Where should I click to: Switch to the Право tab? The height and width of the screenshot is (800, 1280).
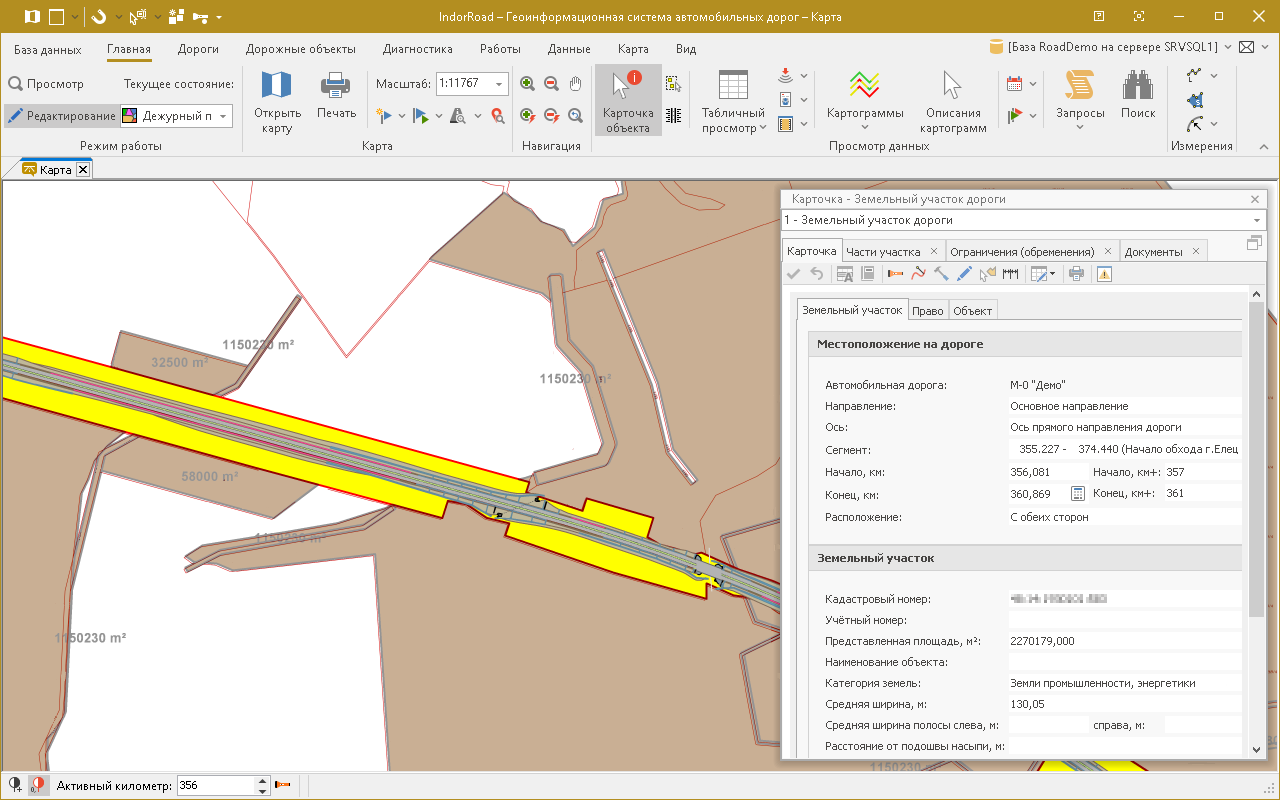(927, 311)
